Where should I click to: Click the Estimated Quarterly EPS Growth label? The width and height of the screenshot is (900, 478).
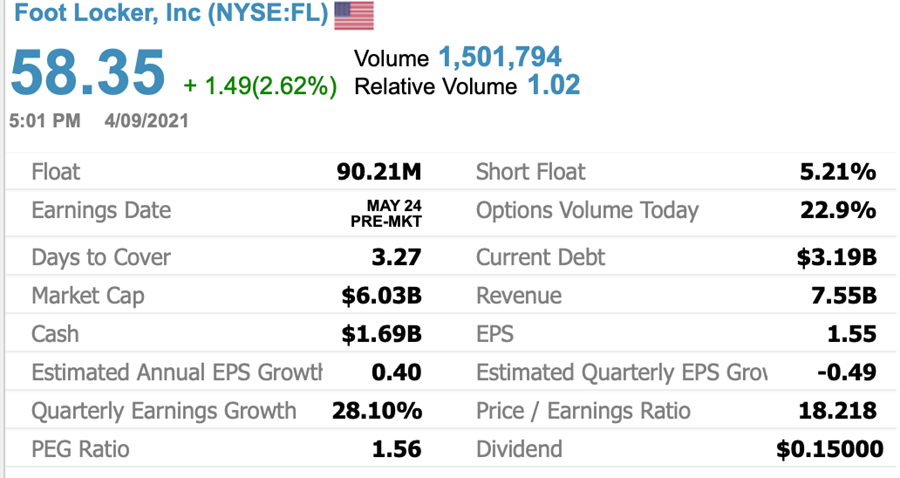point(622,372)
